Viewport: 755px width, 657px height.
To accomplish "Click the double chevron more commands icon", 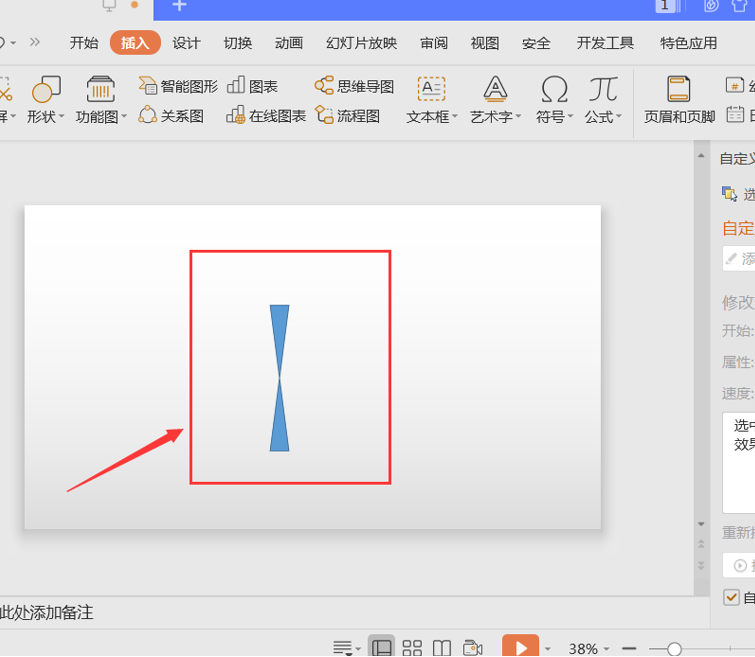I will 34,42.
